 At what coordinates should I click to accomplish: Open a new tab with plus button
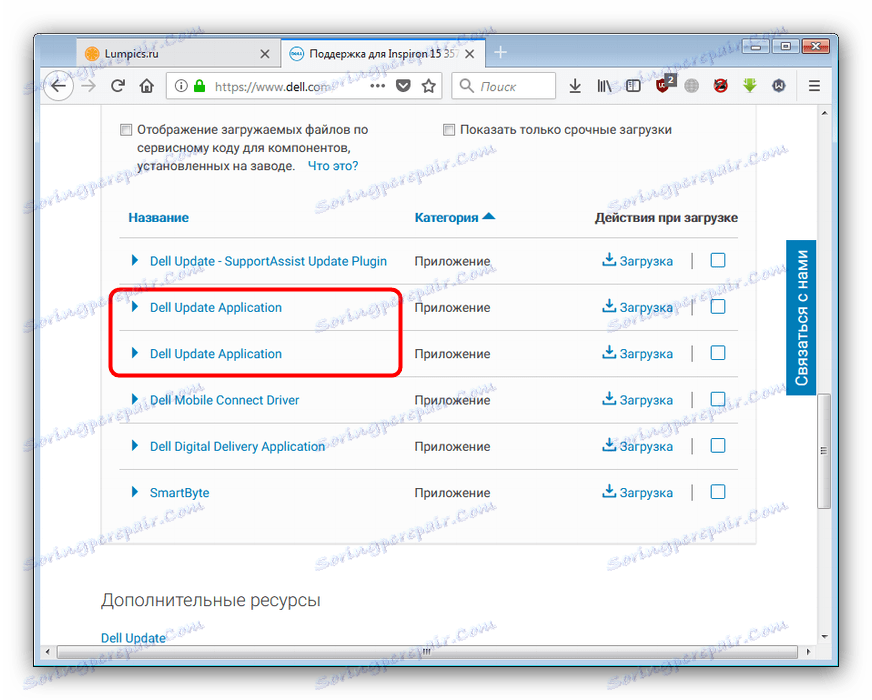coord(500,53)
